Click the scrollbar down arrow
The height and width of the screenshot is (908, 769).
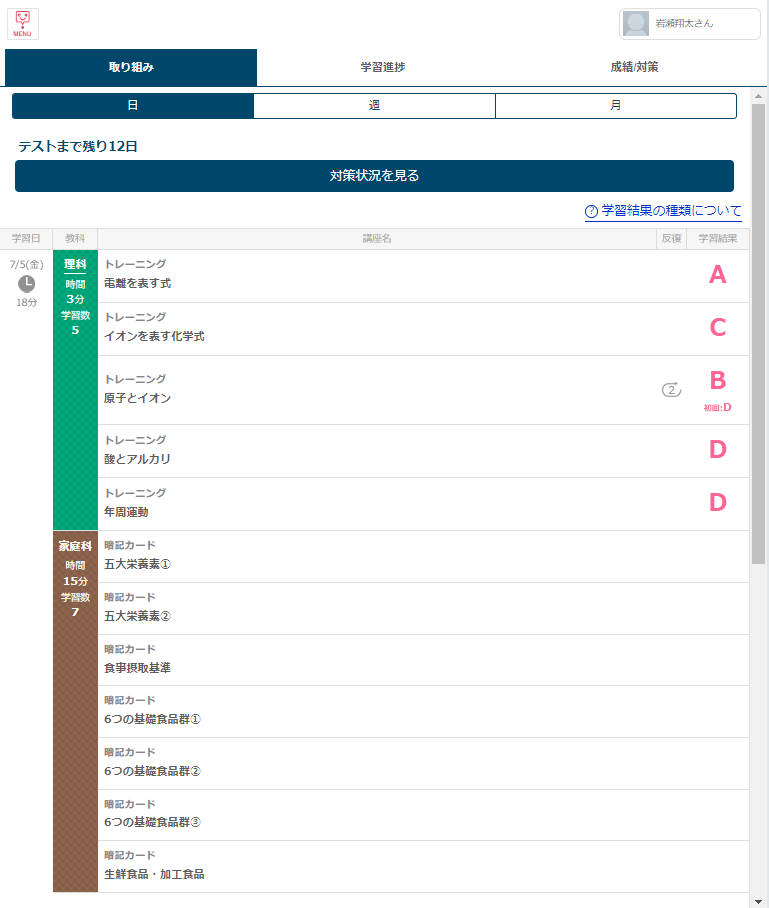pyautogui.click(x=758, y=900)
